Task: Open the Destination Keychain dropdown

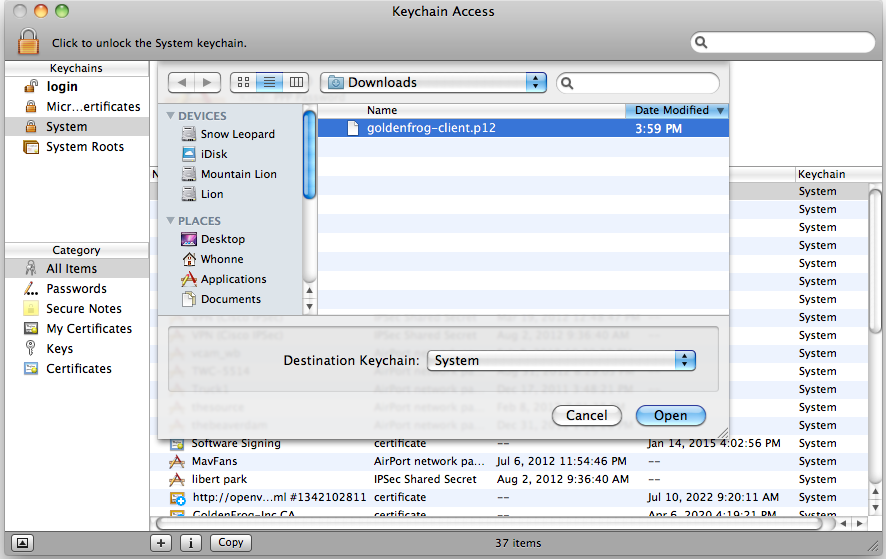Action: (x=561, y=361)
